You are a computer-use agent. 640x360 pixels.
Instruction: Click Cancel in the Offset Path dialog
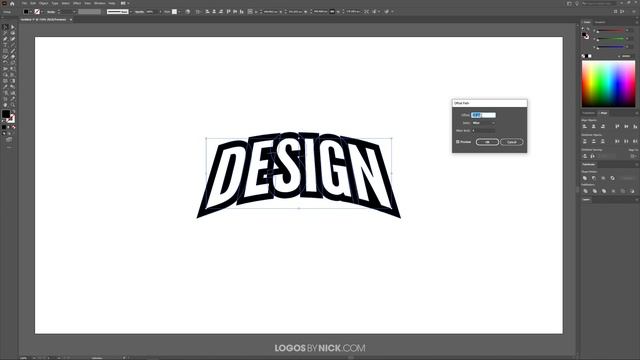pos(511,142)
